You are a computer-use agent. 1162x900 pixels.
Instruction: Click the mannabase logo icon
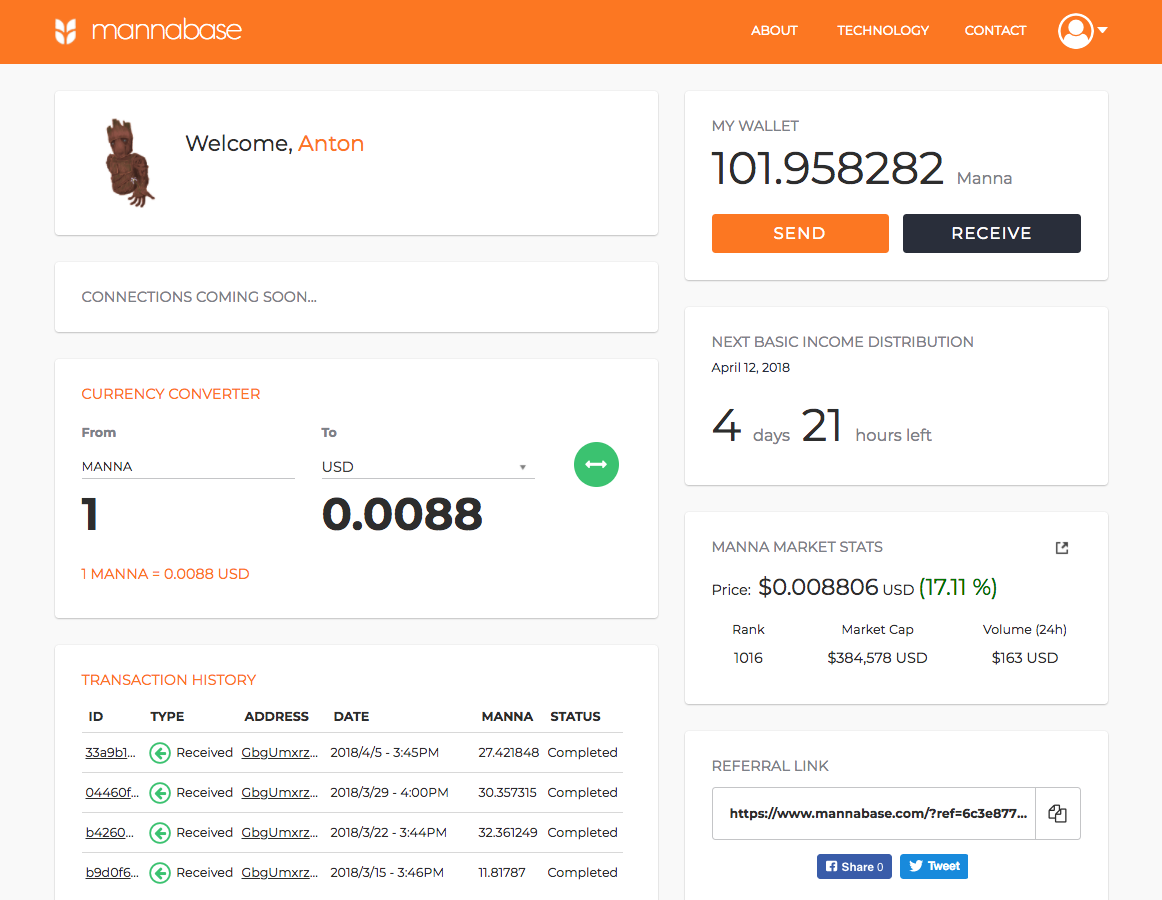(66, 31)
